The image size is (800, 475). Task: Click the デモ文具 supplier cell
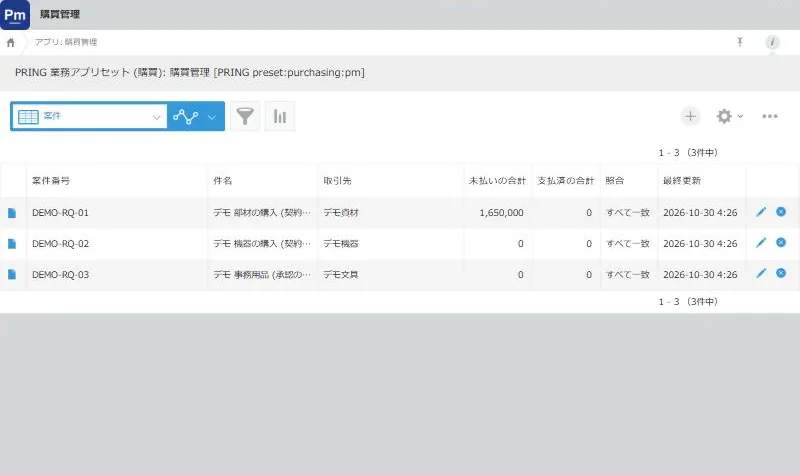391,274
